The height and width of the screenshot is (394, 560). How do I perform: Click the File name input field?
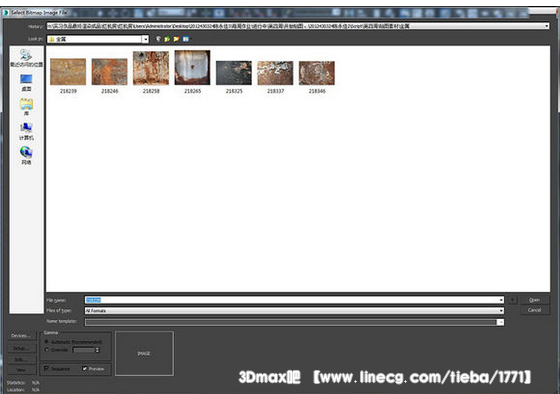point(294,300)
